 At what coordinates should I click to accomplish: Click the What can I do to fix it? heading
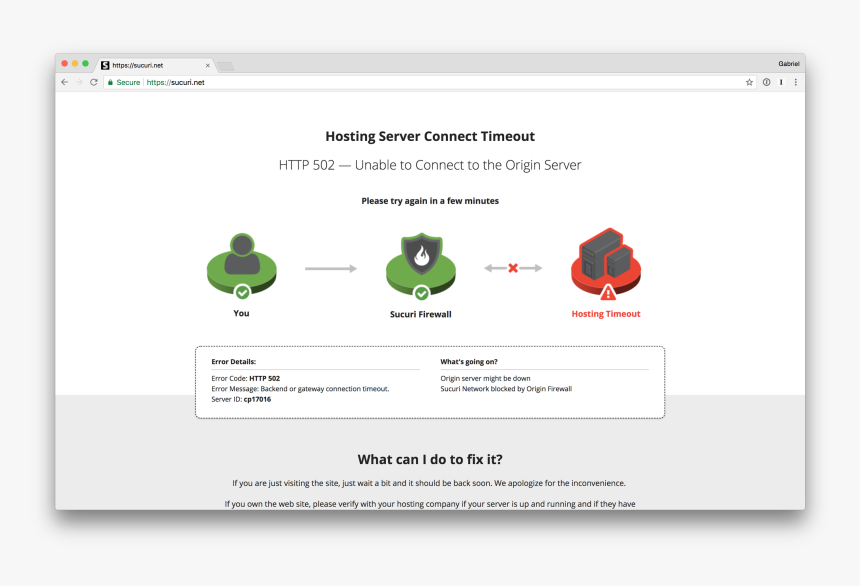pyautogui.click(x=430, y=459)
